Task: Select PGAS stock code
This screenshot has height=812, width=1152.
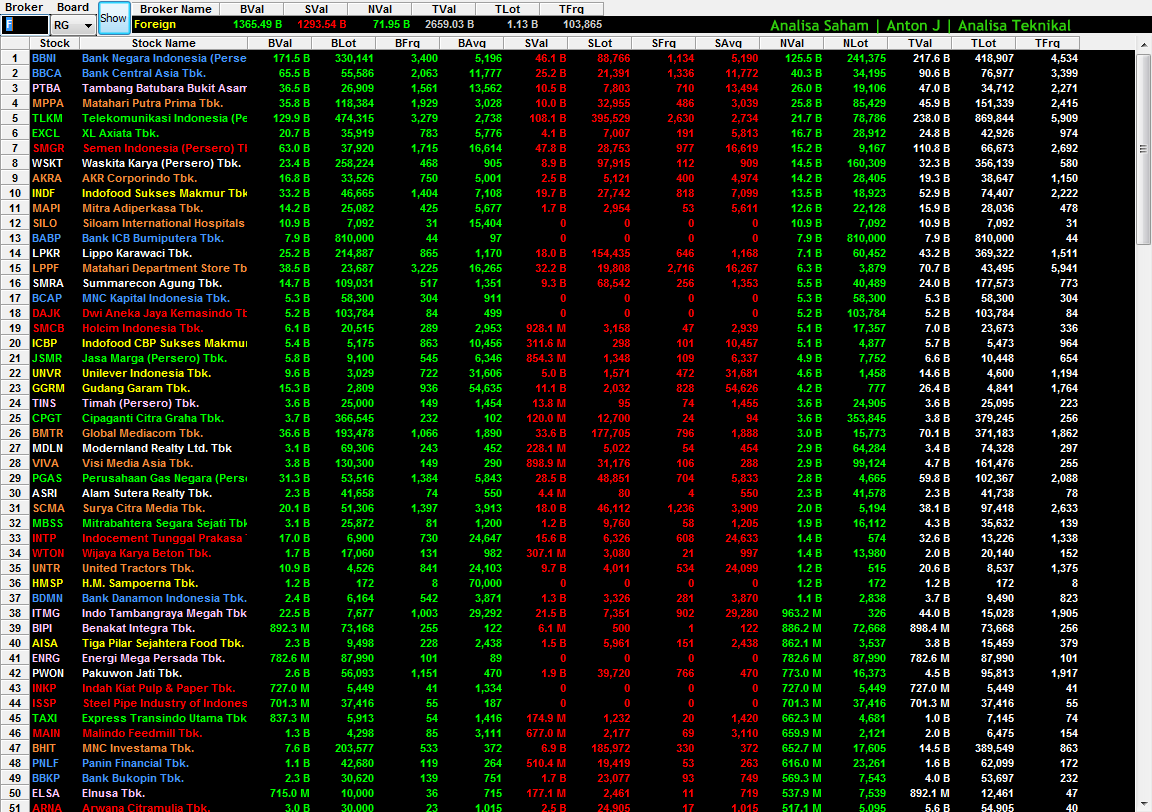Action: coord(47,478)
